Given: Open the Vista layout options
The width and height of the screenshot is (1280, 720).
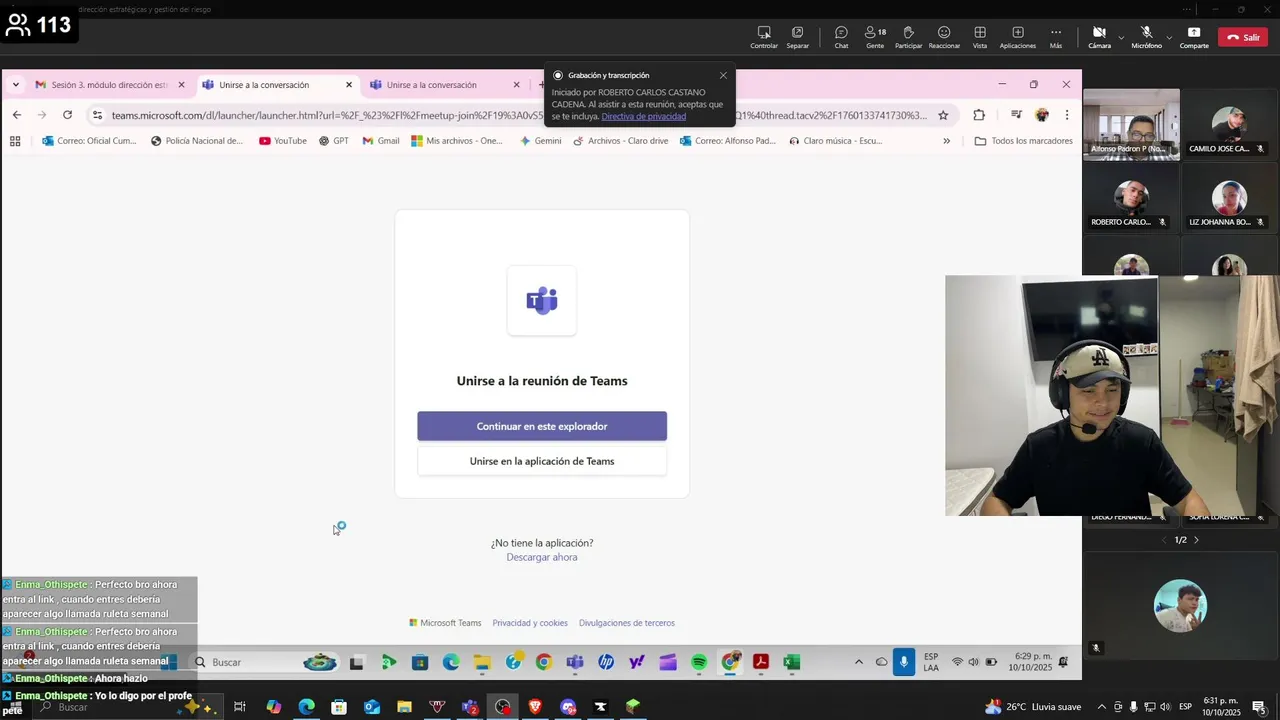Looking at the screenshot, I should 980,37.
